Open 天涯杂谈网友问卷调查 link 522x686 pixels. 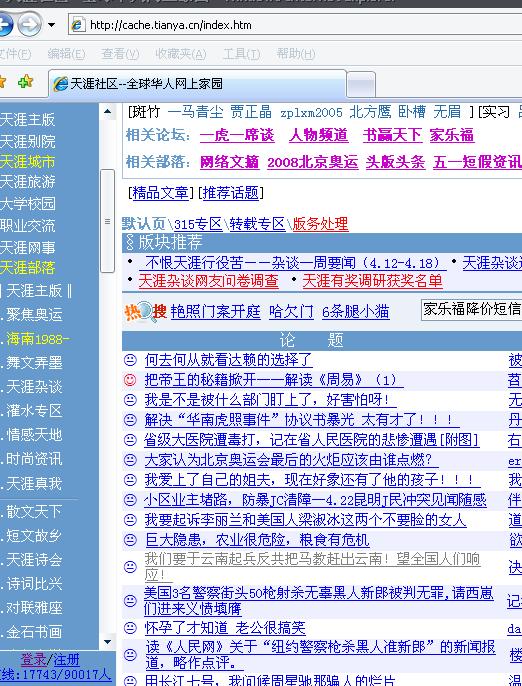point(208,280)
